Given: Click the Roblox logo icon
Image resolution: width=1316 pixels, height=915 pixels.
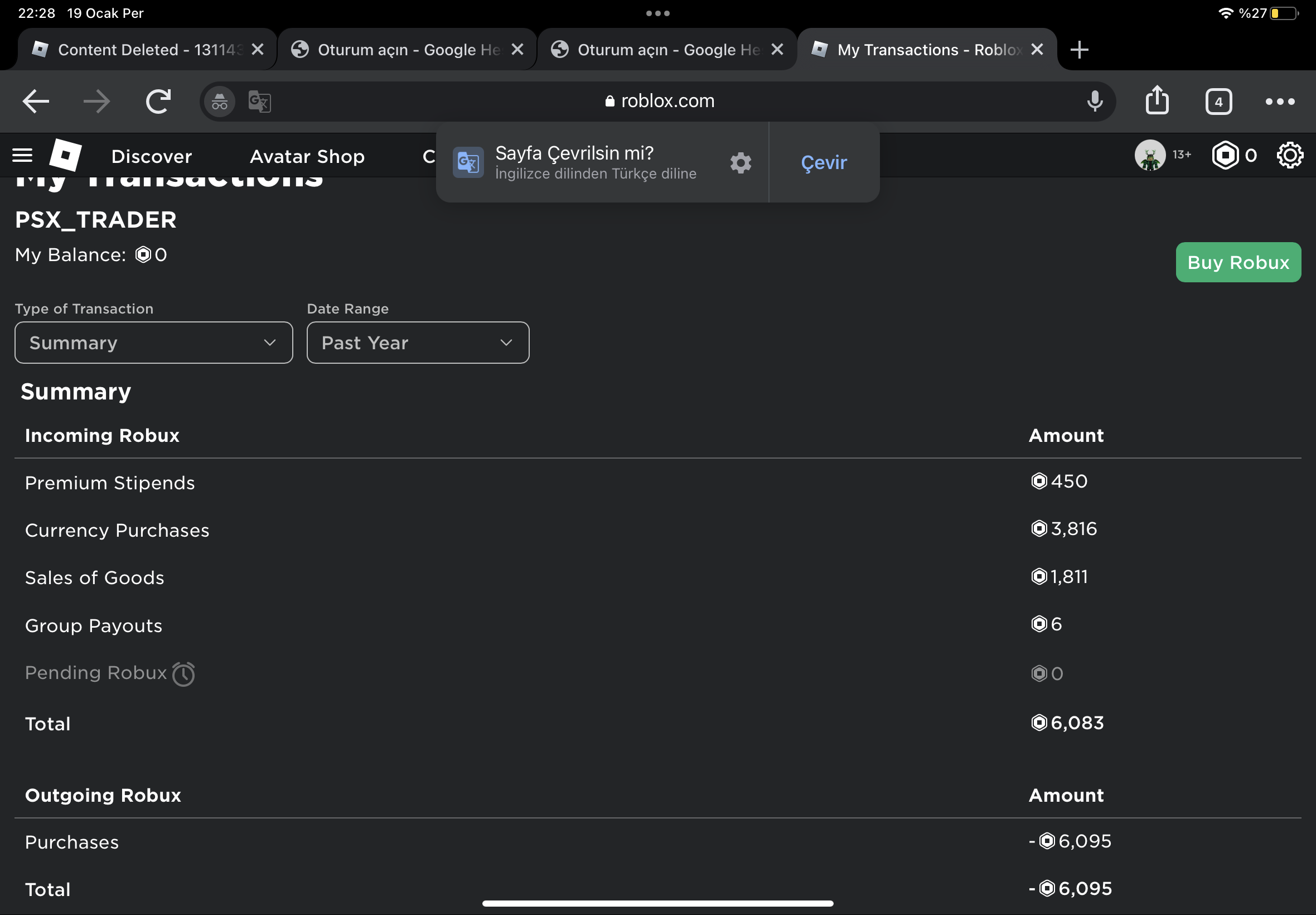Looking at the screenshot, I should [65, 155].
